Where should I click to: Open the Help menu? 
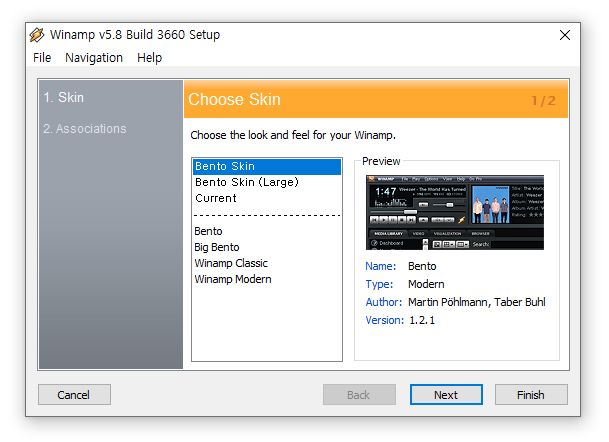(149, 57)
